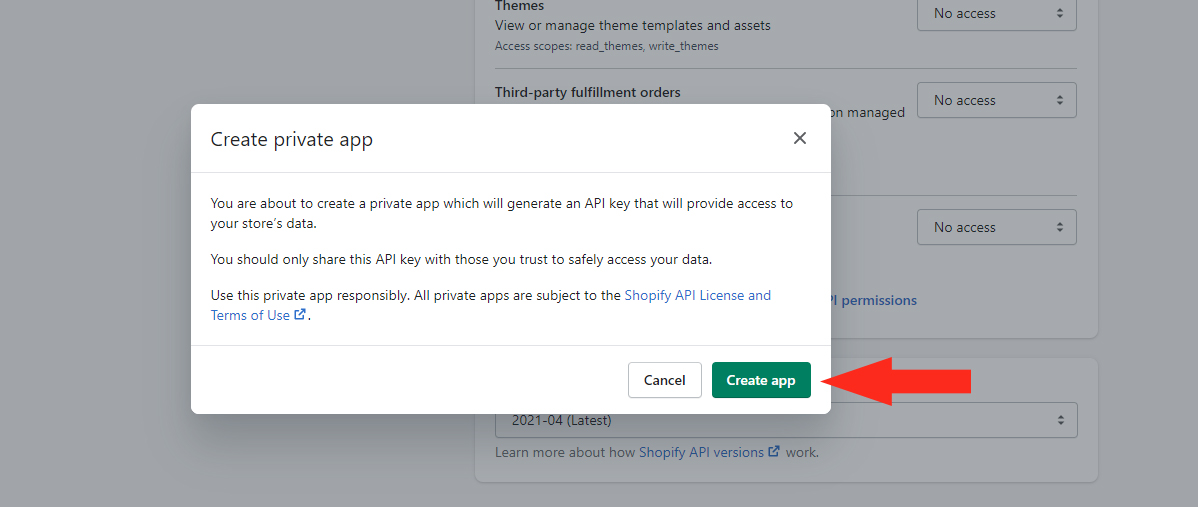Click the green Create app button
The image size is (1198, 507).
[x=761, y=380]
